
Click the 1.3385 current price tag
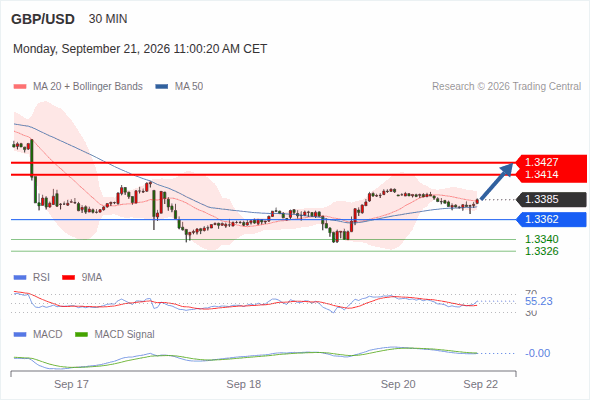552,199
